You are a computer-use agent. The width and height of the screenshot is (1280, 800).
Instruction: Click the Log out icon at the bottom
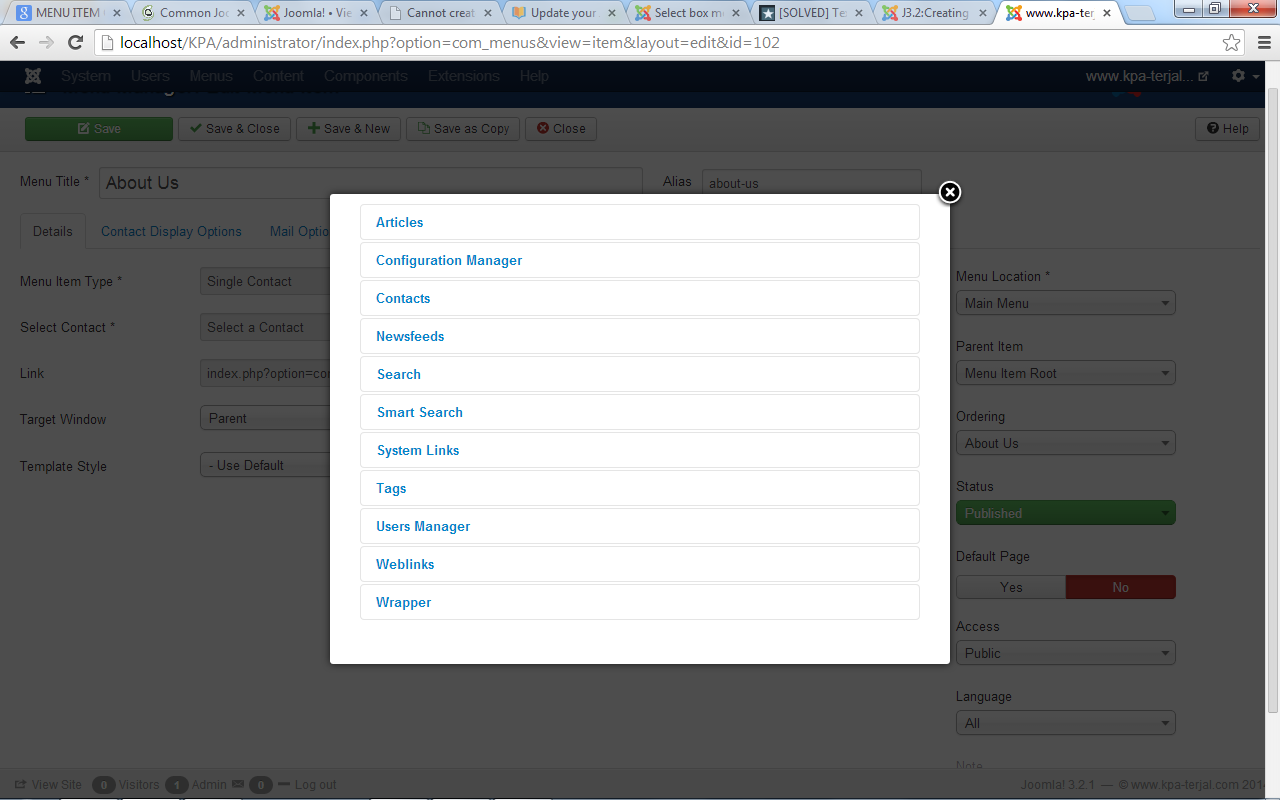point(286,784)
